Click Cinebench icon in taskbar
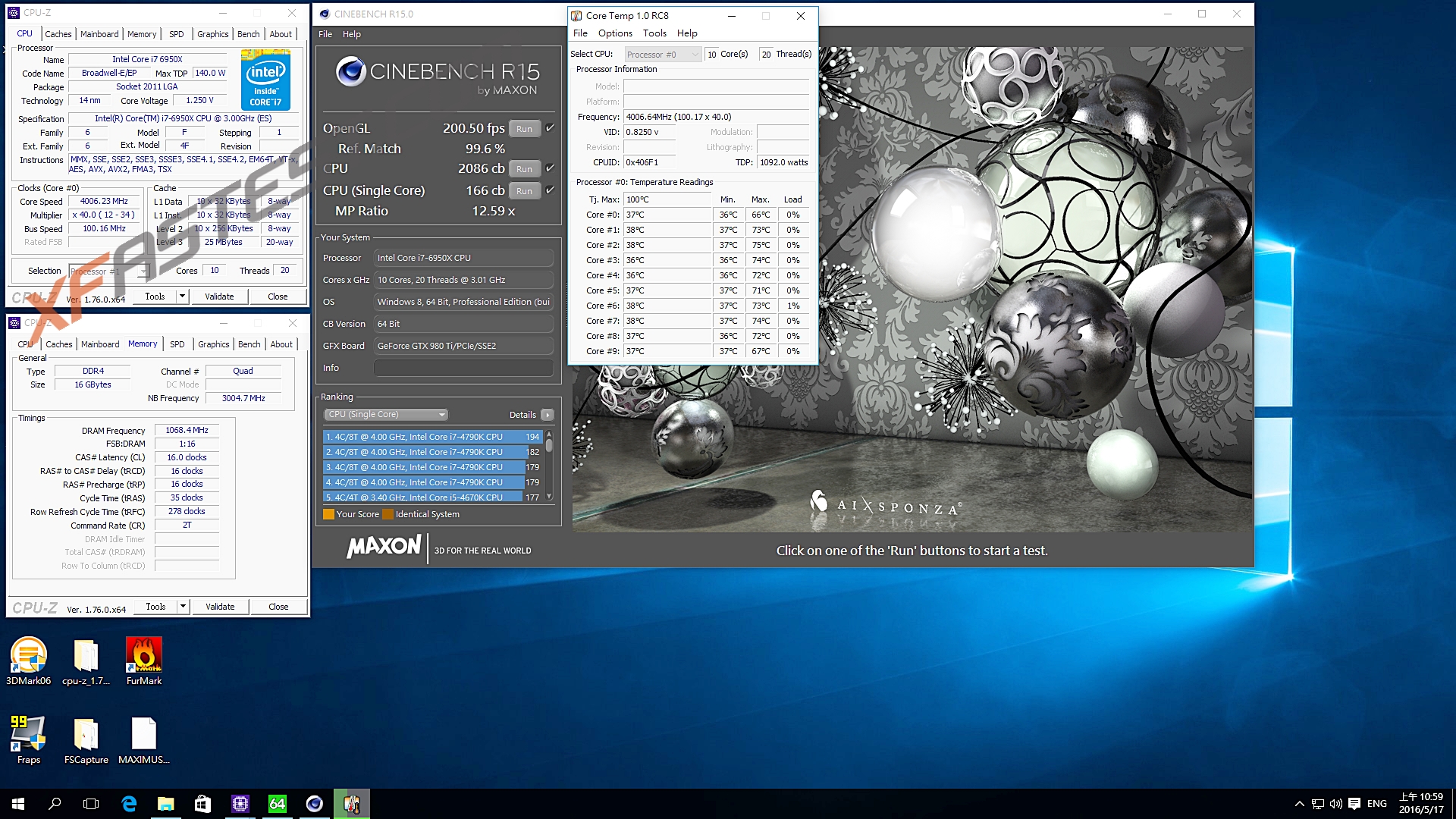This screenshot has width=1456, height=819. [x=315, y=804]
